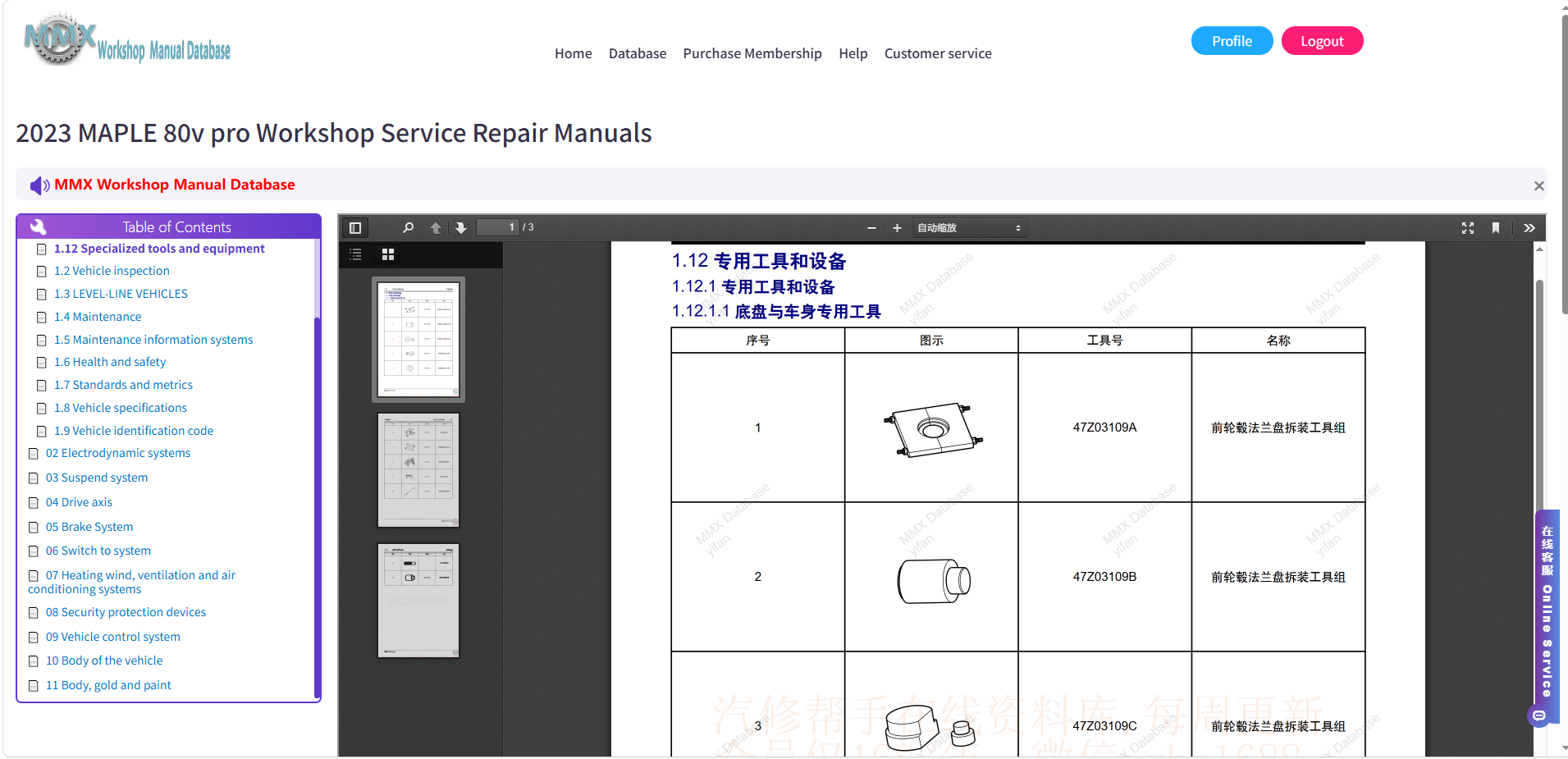Click the MMX Workshop Manual Database logo
1568x759 pixels.
pyautogui.click(x=127, y=39)
